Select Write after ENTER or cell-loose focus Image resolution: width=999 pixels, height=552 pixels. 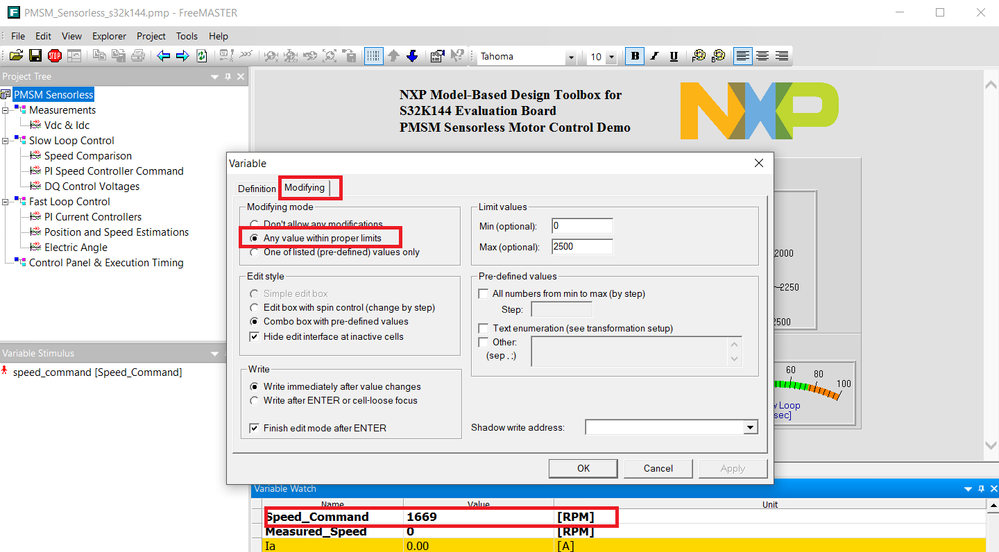click(254, 400)
